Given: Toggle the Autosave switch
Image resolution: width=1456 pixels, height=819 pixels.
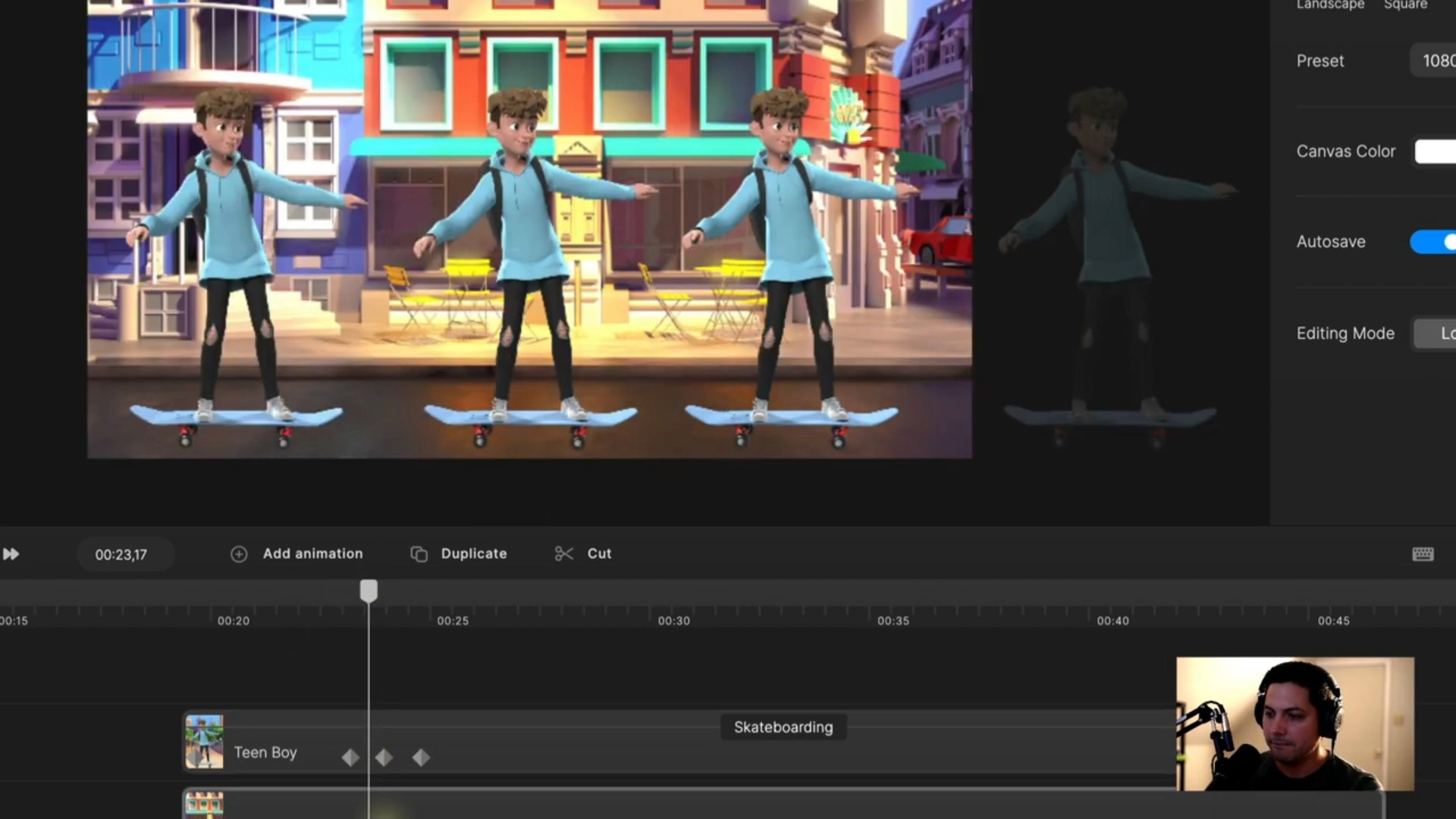Looking at the screenshot, I should 1433,242.
